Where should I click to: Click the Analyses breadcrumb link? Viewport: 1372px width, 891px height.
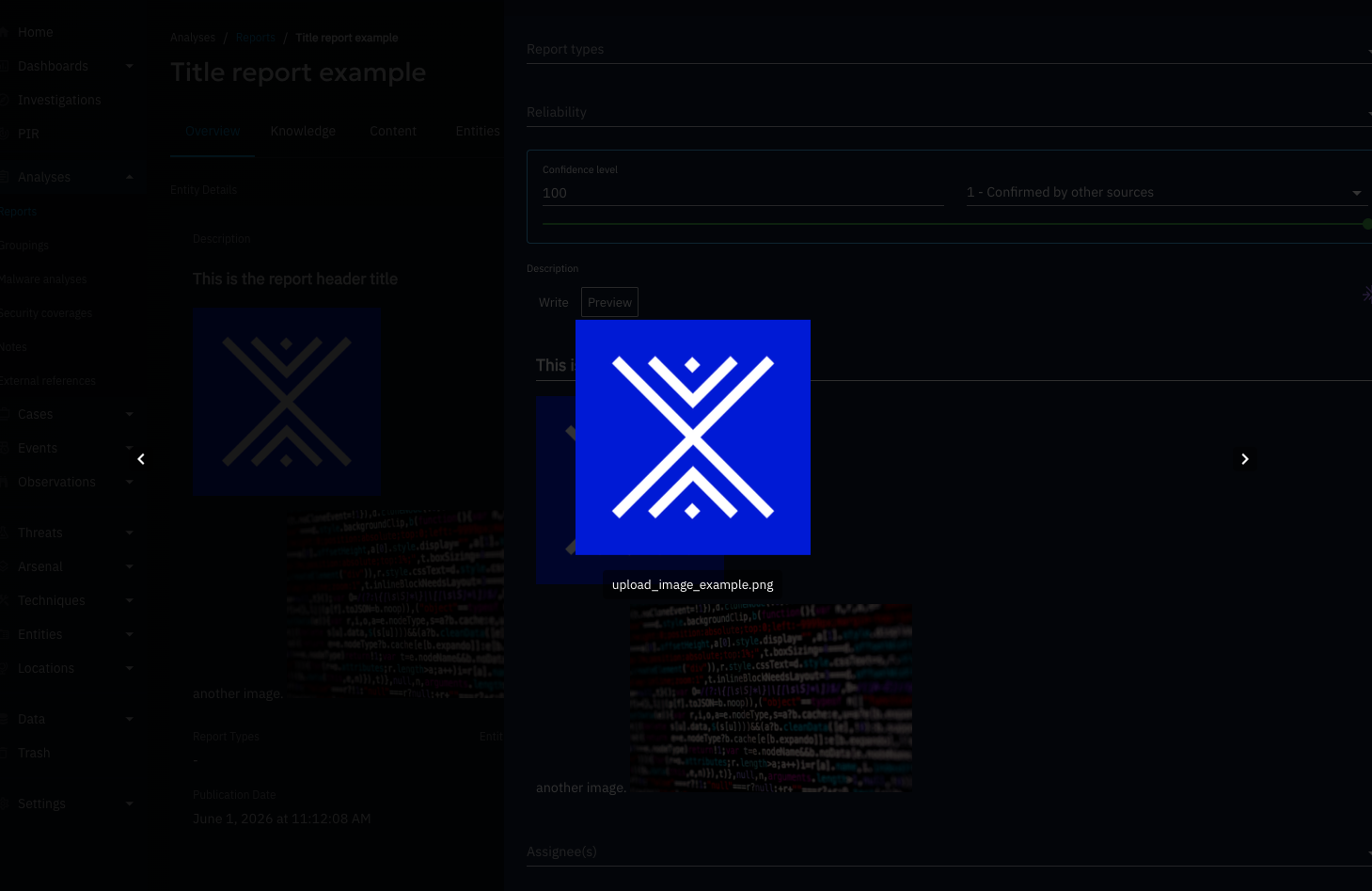[193, 38]
